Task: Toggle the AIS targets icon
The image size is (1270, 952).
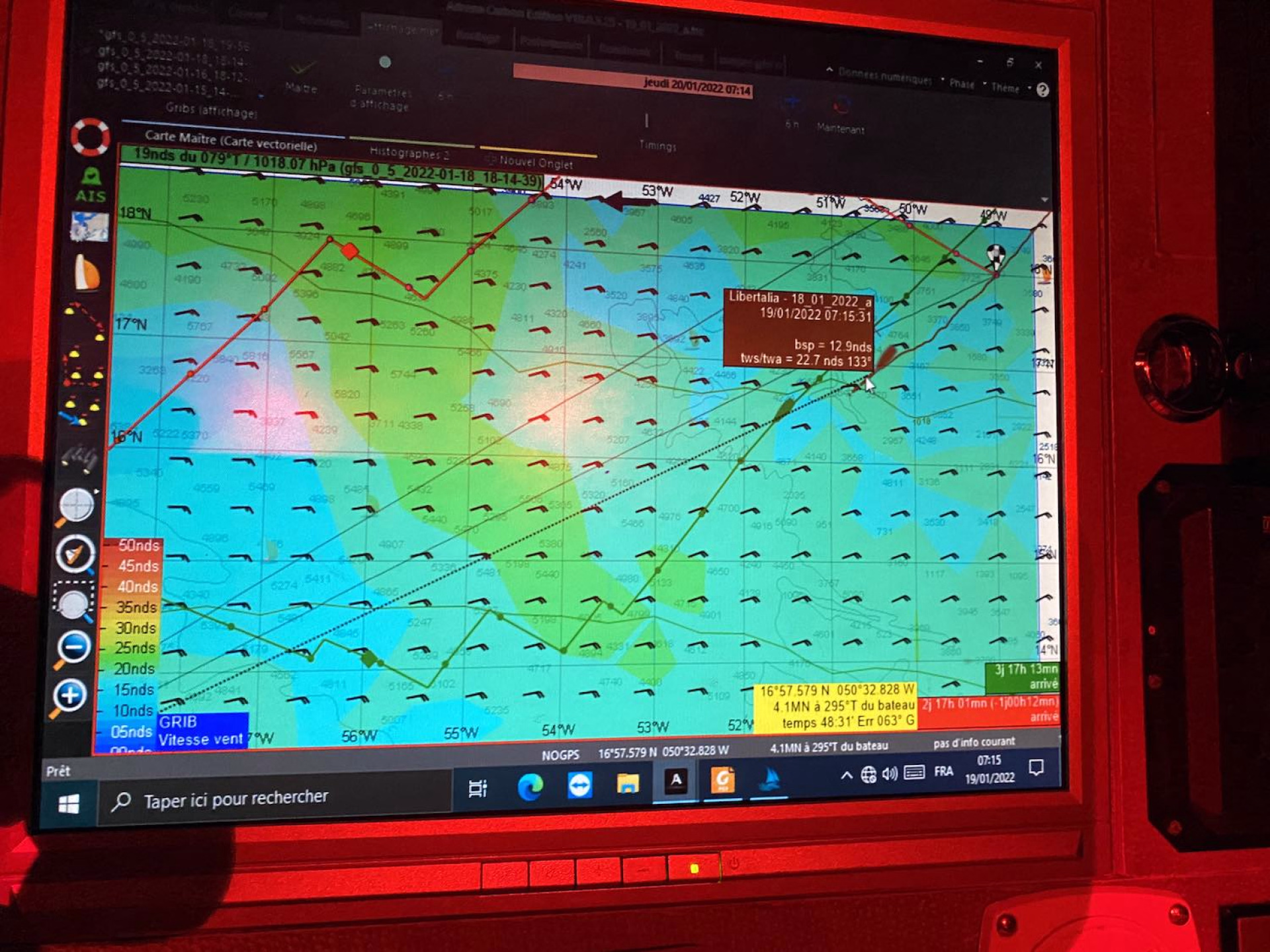Action: pyautogui.click(x=91, y=185)
